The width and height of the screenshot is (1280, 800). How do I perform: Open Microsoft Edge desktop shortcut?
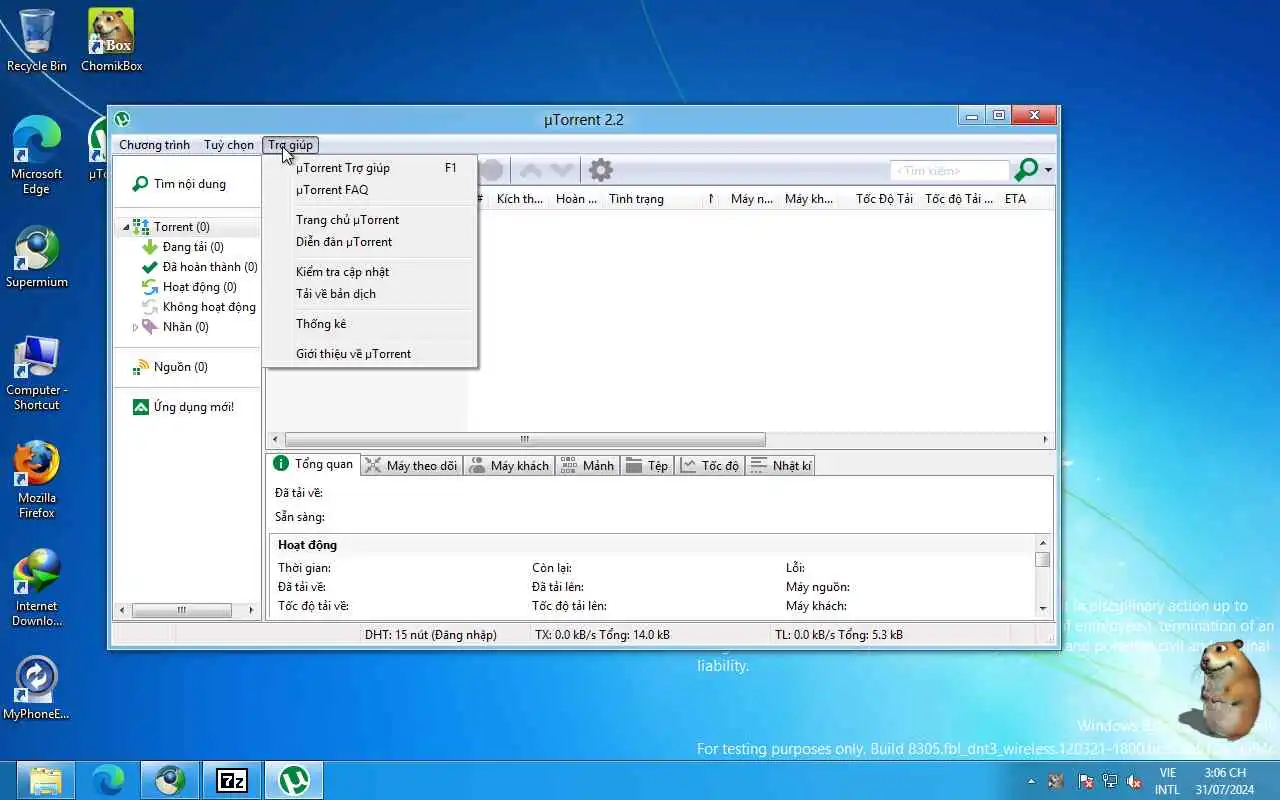pos(37,155)
